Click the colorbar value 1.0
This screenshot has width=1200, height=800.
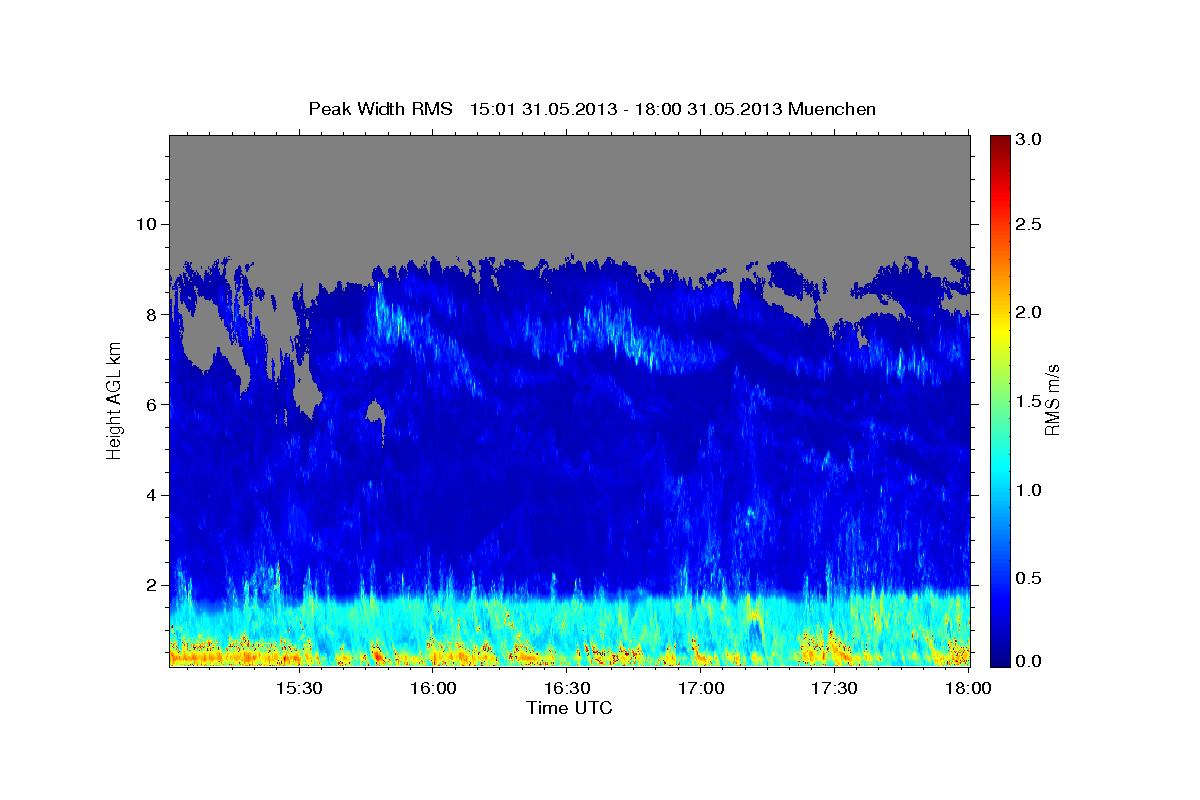[1030, 490]
